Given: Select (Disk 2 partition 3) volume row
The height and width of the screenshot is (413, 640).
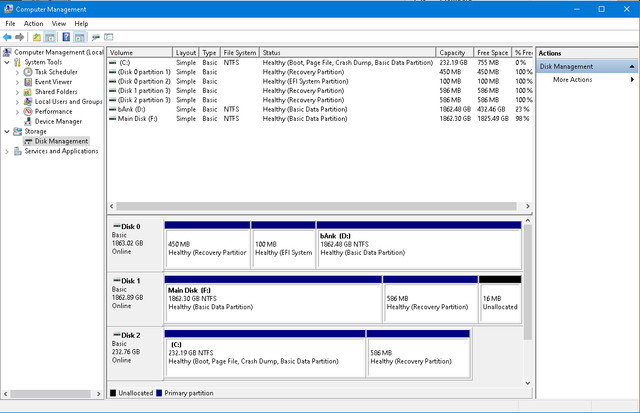Looking at the screenshot, I should pos(320,100).
